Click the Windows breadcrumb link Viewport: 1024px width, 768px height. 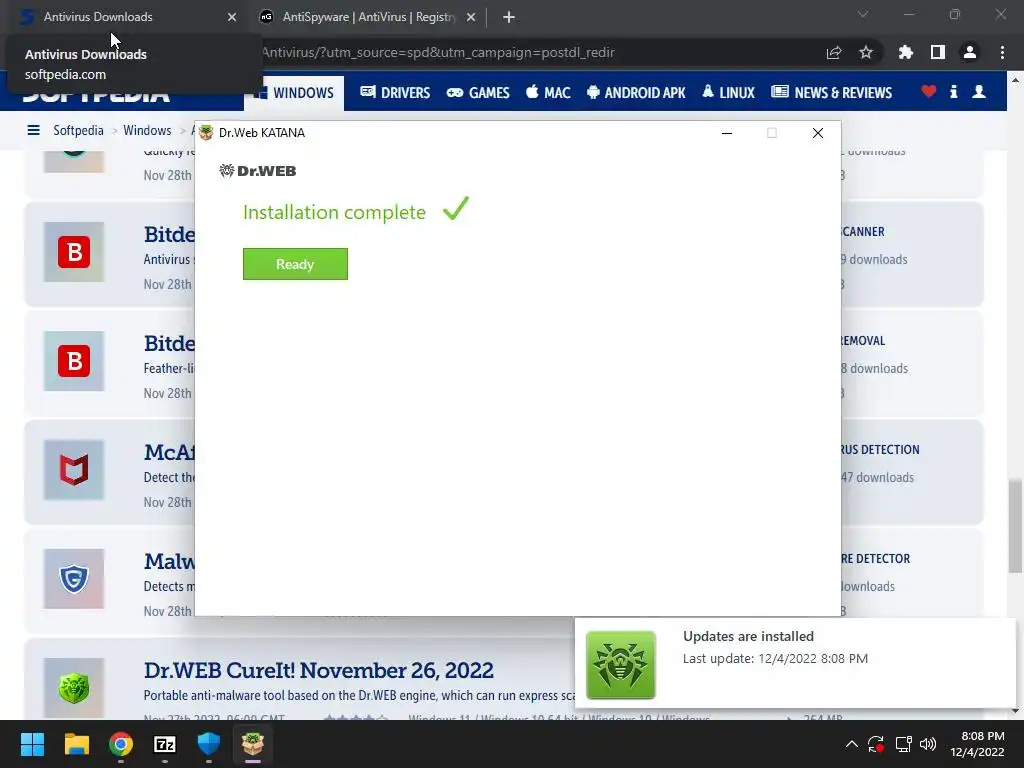click(x=147, y=130)
